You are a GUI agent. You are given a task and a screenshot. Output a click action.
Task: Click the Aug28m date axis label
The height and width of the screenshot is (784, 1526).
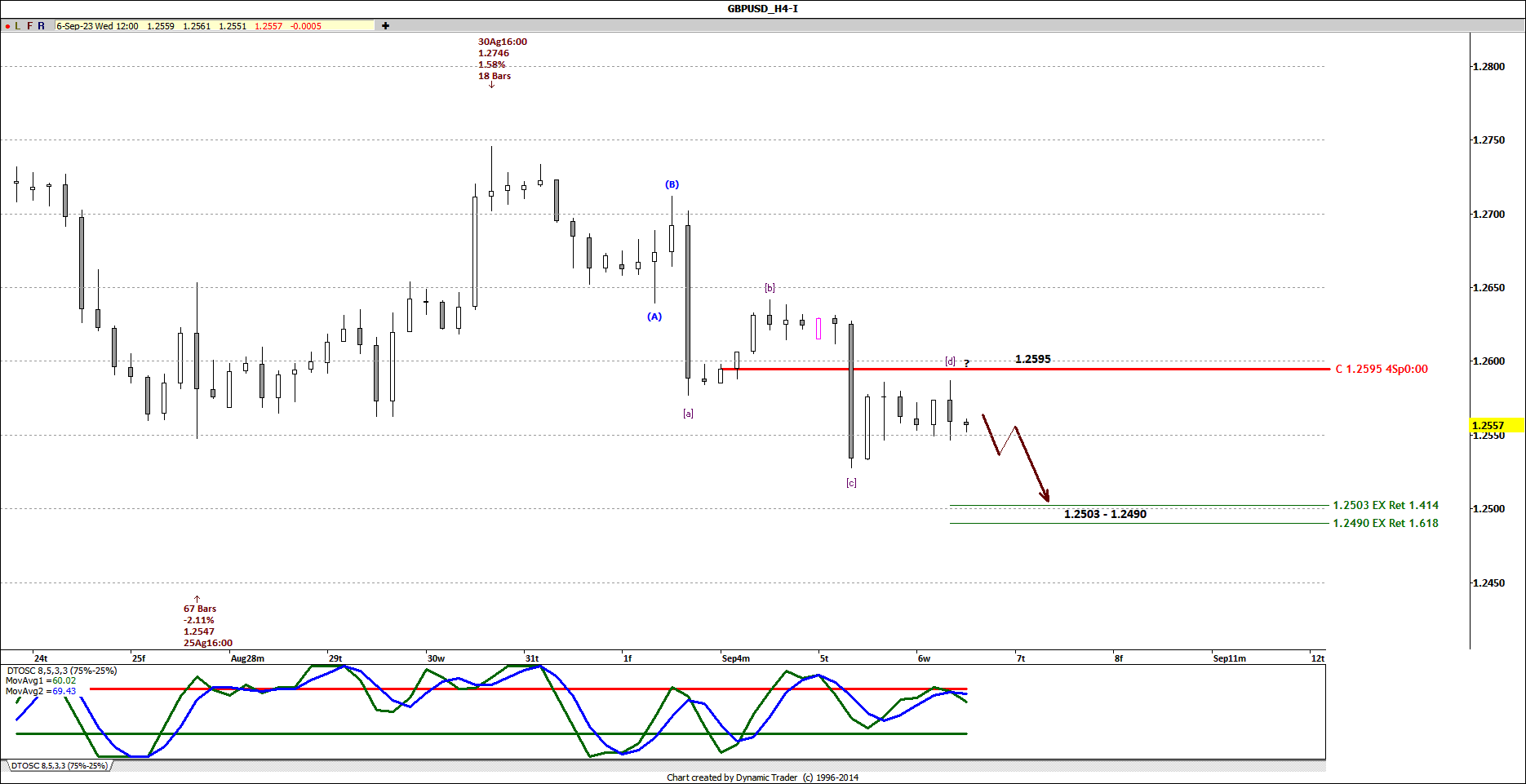point(247,658)
